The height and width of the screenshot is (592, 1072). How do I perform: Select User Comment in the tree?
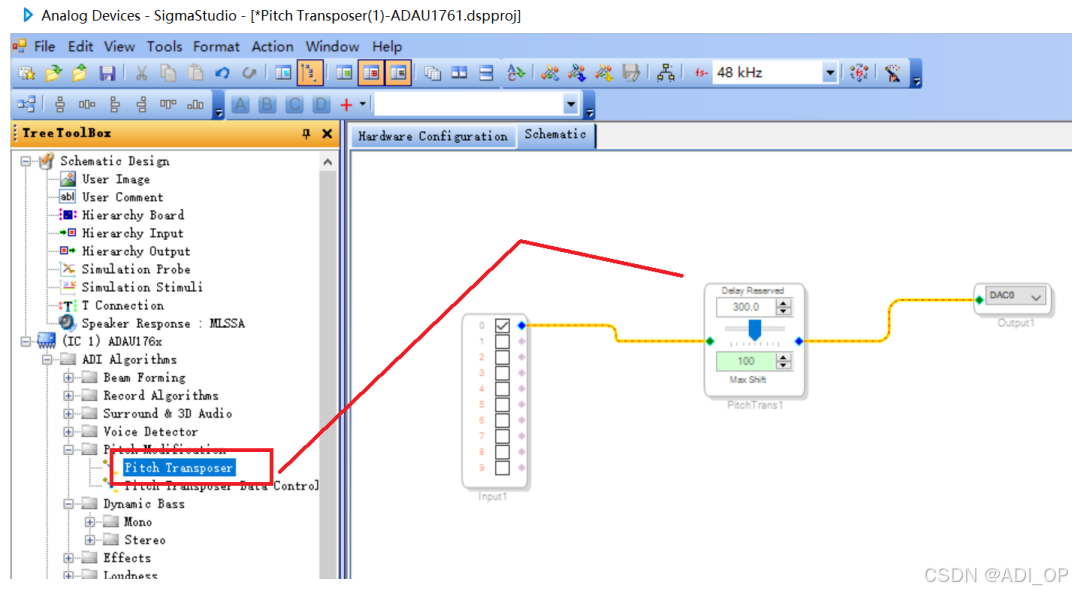[x=122, y=197]
